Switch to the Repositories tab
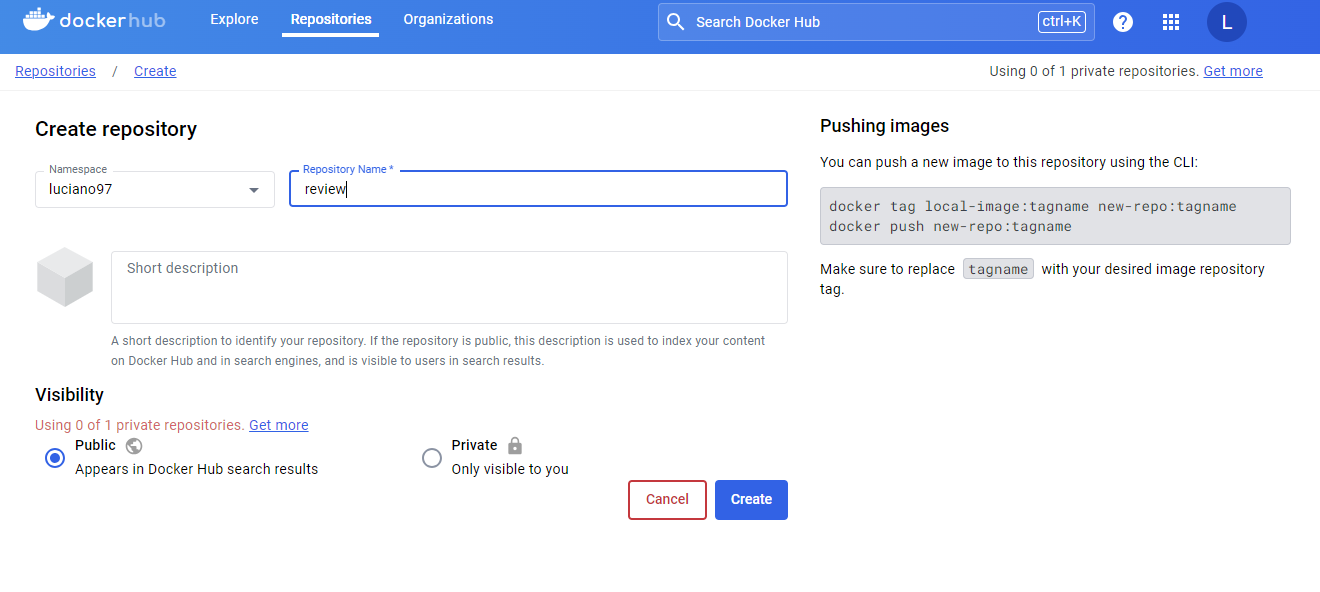This screenshot has width=1320, height=592. [331, 19]
